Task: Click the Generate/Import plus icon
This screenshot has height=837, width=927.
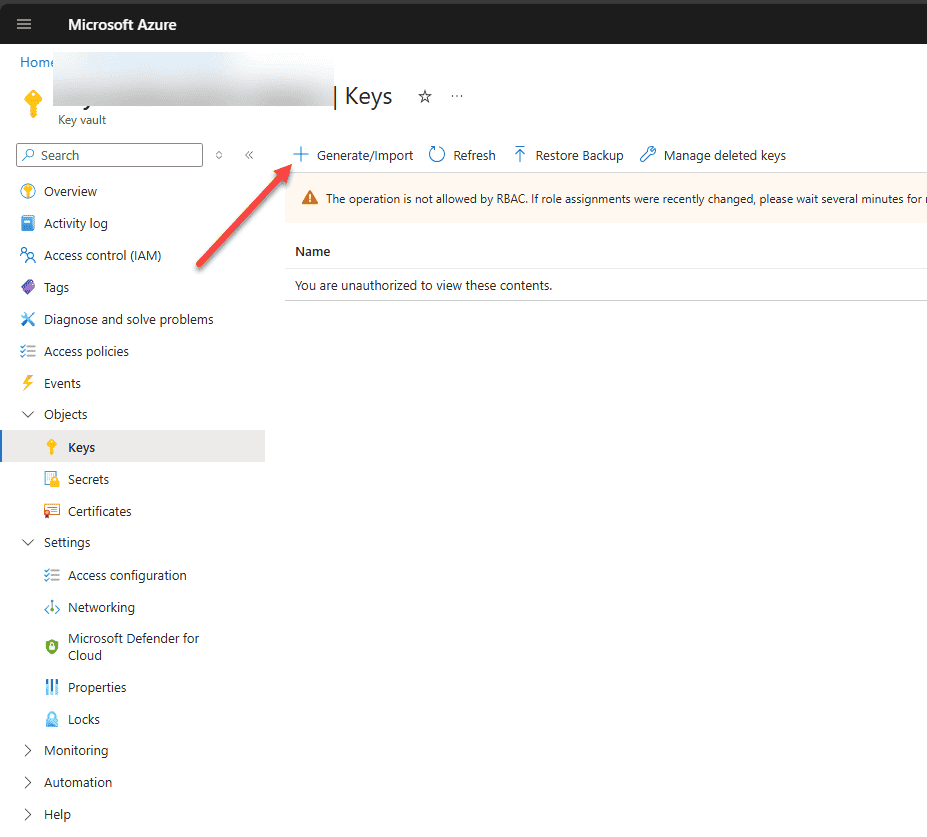Action: point(301,155)
